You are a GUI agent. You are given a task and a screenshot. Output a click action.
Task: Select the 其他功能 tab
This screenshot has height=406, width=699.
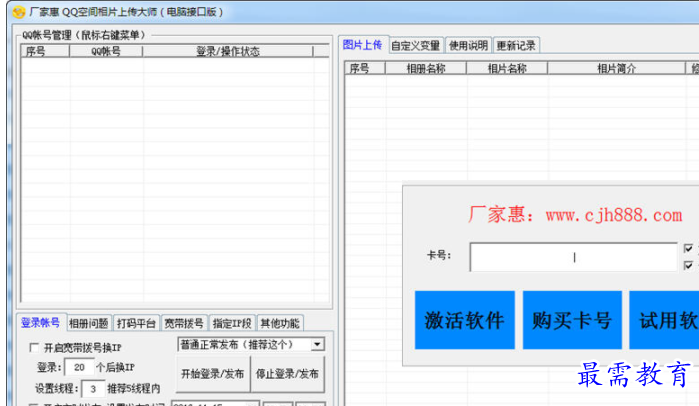coord(280,323)
